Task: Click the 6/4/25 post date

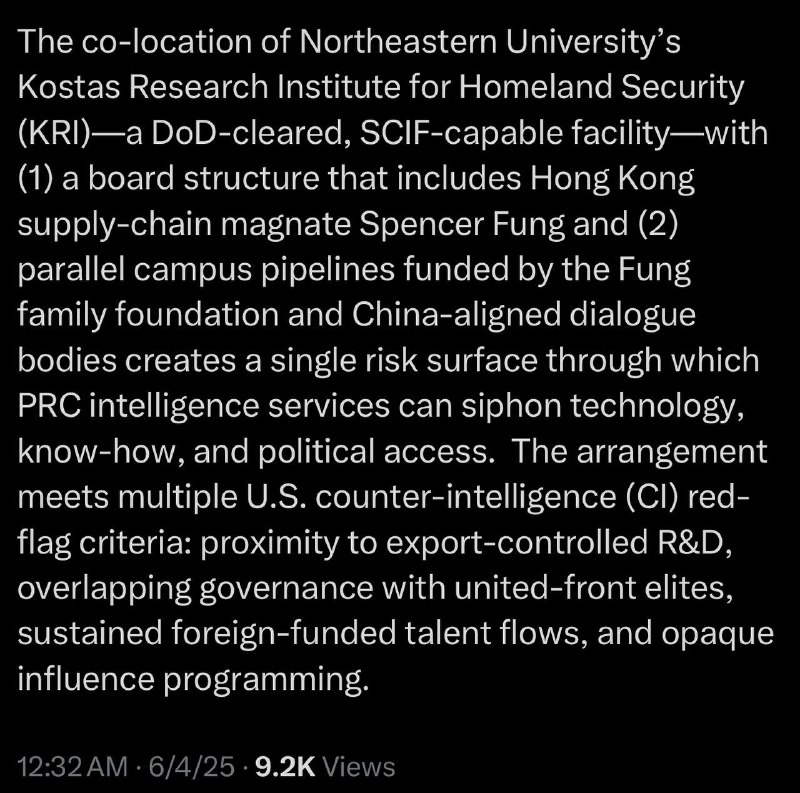Action: [192, 766]
